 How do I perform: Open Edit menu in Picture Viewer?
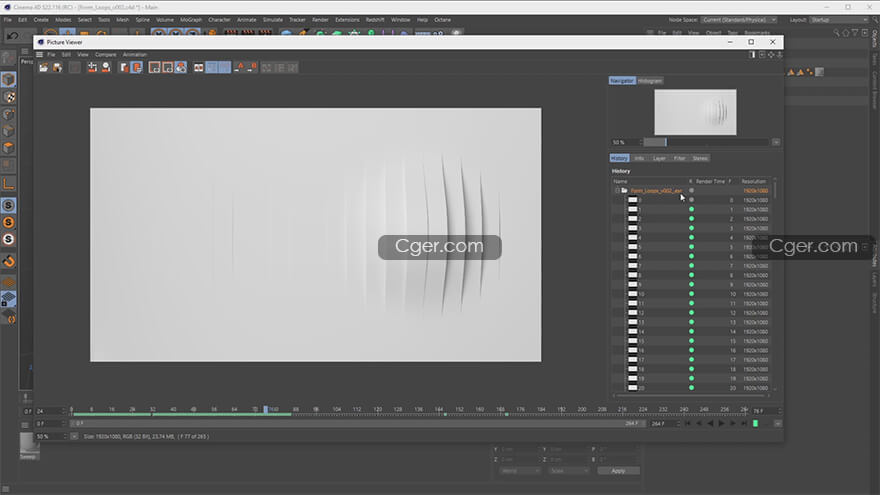[x=66, y=54]
